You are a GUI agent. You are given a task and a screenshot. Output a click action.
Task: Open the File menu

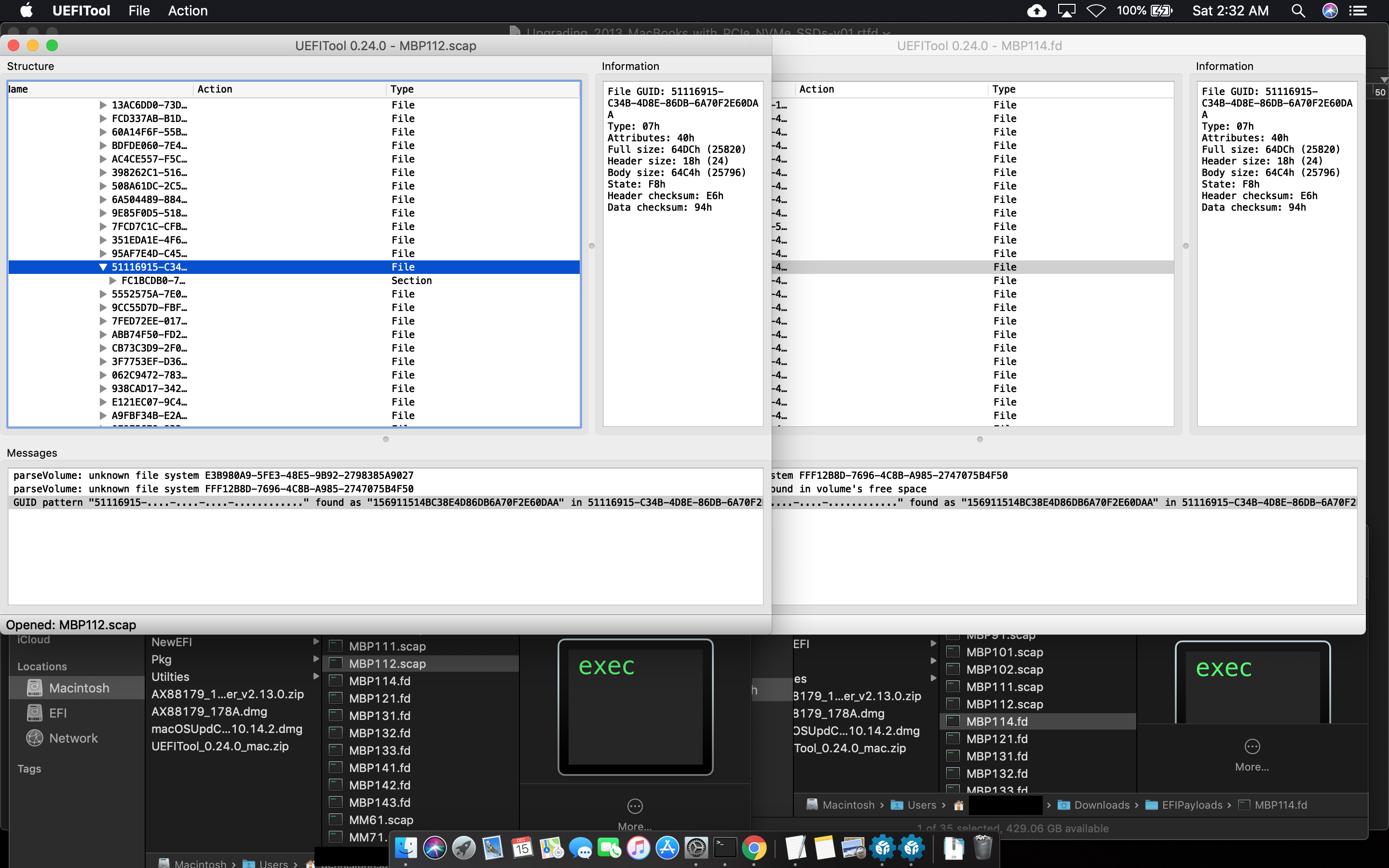point(139,11)
